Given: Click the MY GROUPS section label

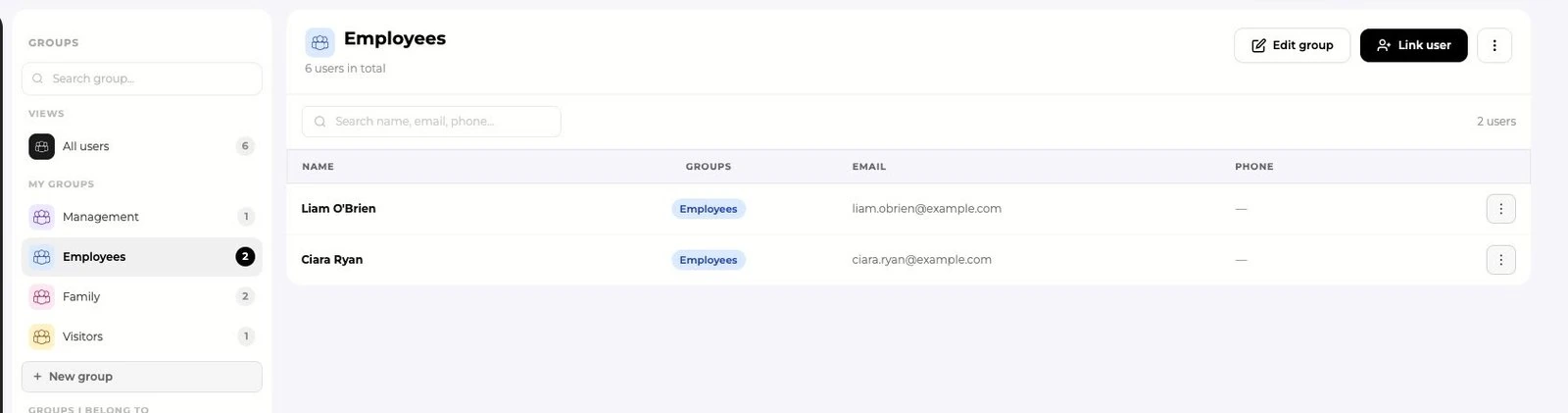Looking at the screenshot, I should [61, 184].
